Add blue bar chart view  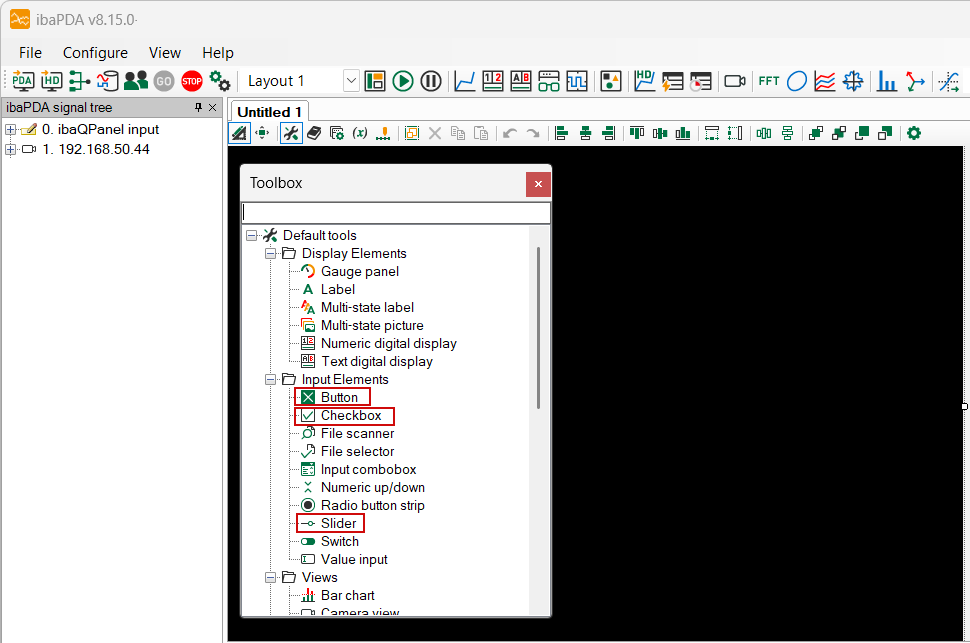tap(886, 81)
